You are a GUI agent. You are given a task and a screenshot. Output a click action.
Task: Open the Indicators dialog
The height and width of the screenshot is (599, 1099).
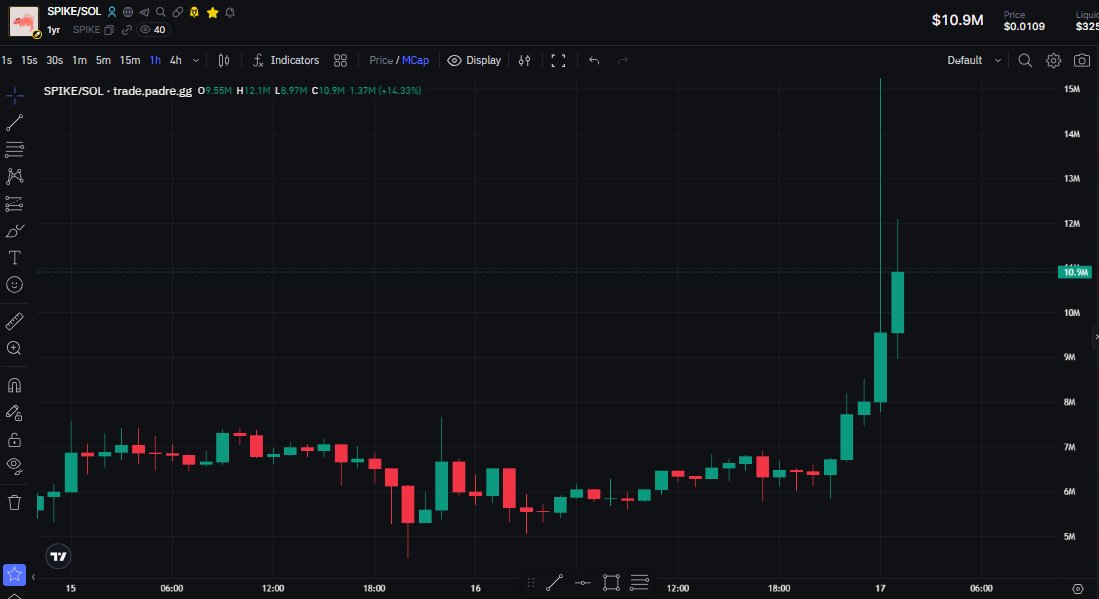point(286,61)
